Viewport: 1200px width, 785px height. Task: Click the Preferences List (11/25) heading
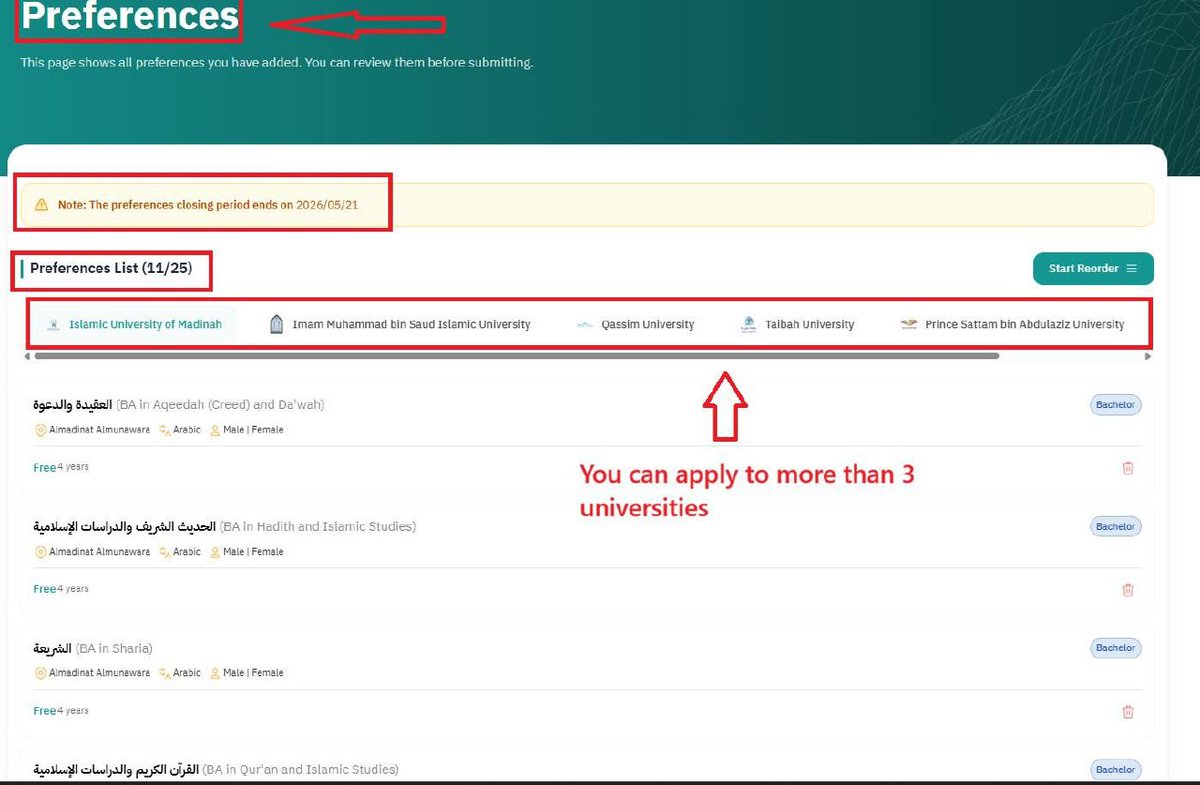[111, 268]
